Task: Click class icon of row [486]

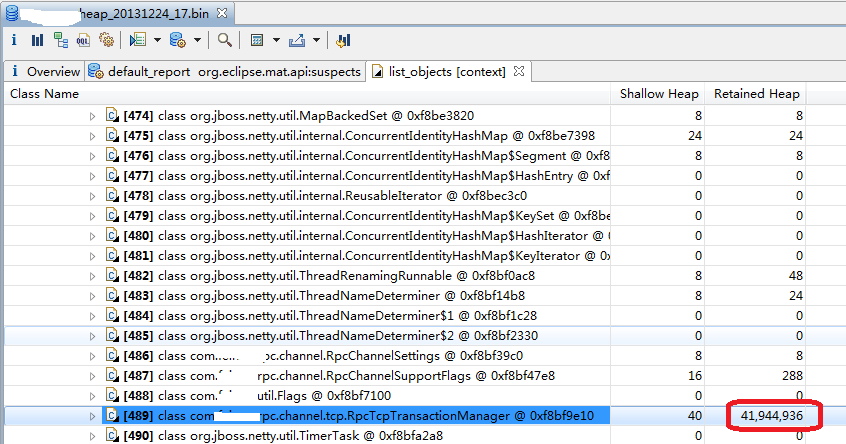Action: 112,355
